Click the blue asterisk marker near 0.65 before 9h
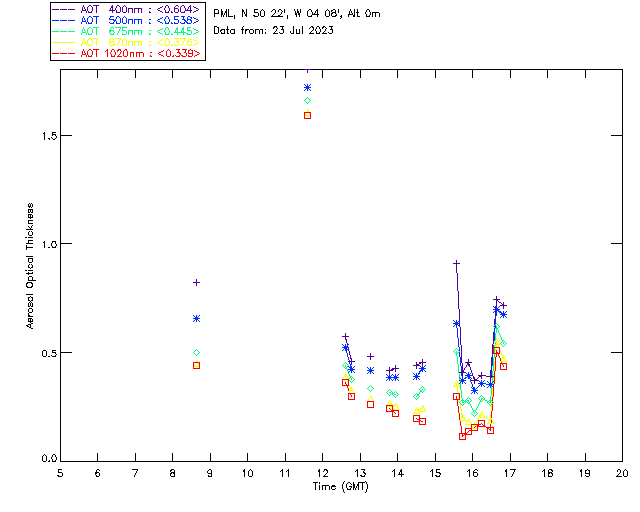The width and height of the screenshot is (640, 512). [196, 318]
